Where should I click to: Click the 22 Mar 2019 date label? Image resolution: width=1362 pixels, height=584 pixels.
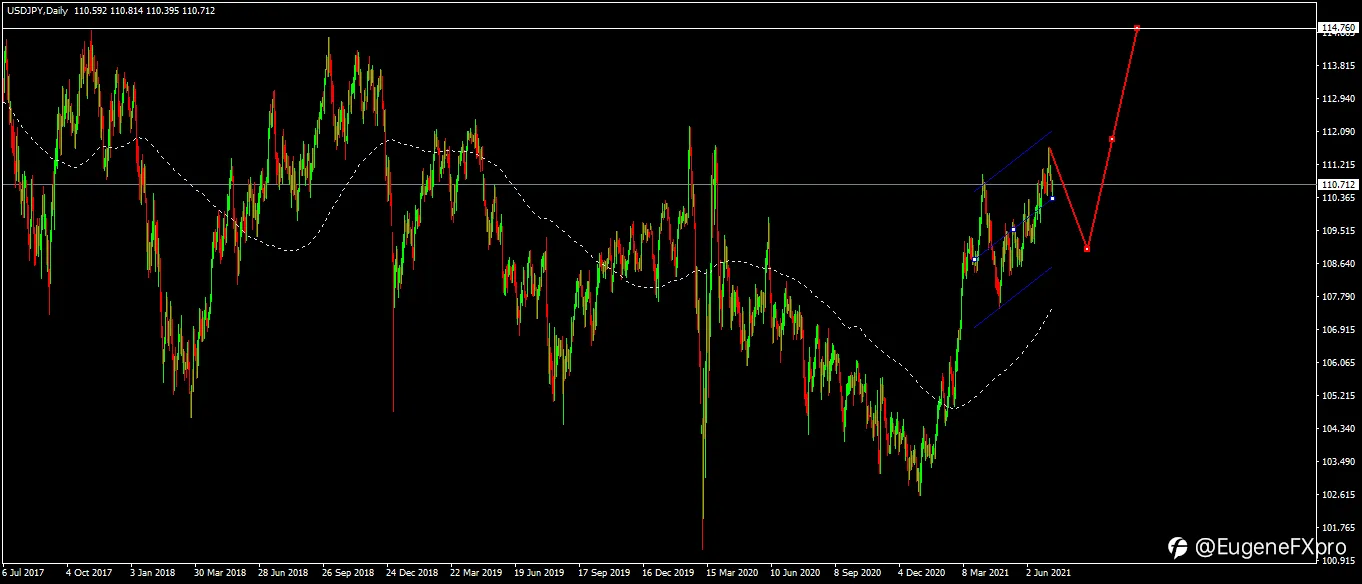point(476,574)
